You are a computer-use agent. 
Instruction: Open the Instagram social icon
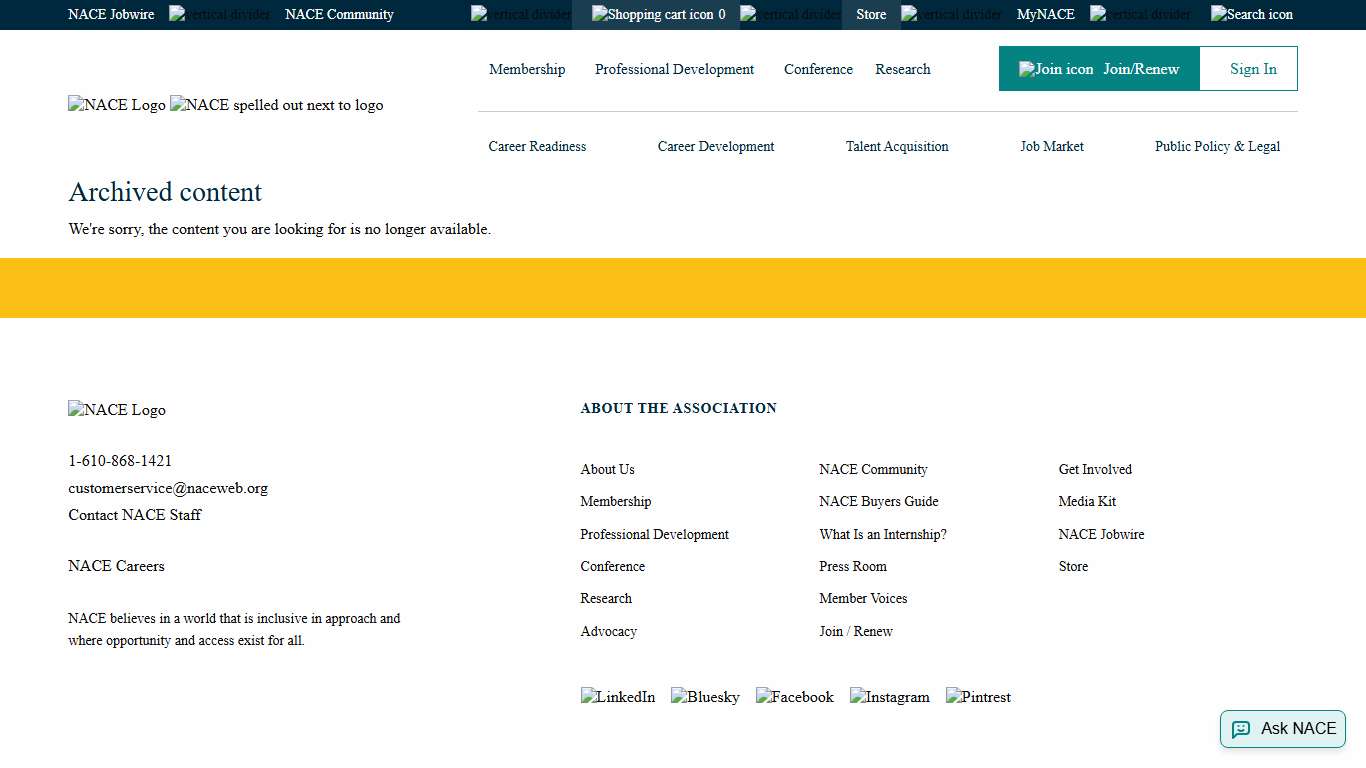[x=889, y=697]
